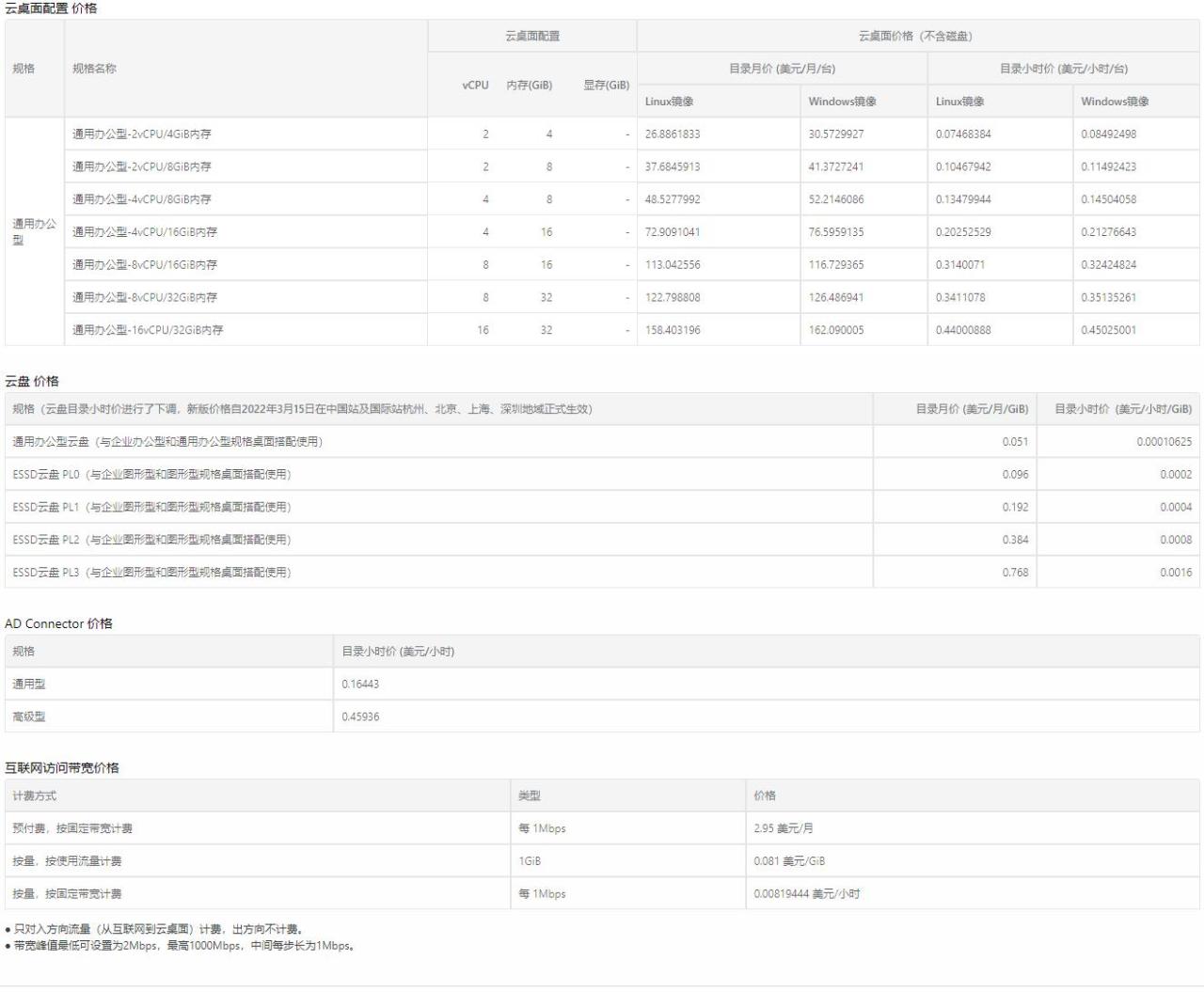Viewport: 1204px width, 992px height.
Task: Click the disk hourly price 0.0016
Action: [x=1176, y=573]
